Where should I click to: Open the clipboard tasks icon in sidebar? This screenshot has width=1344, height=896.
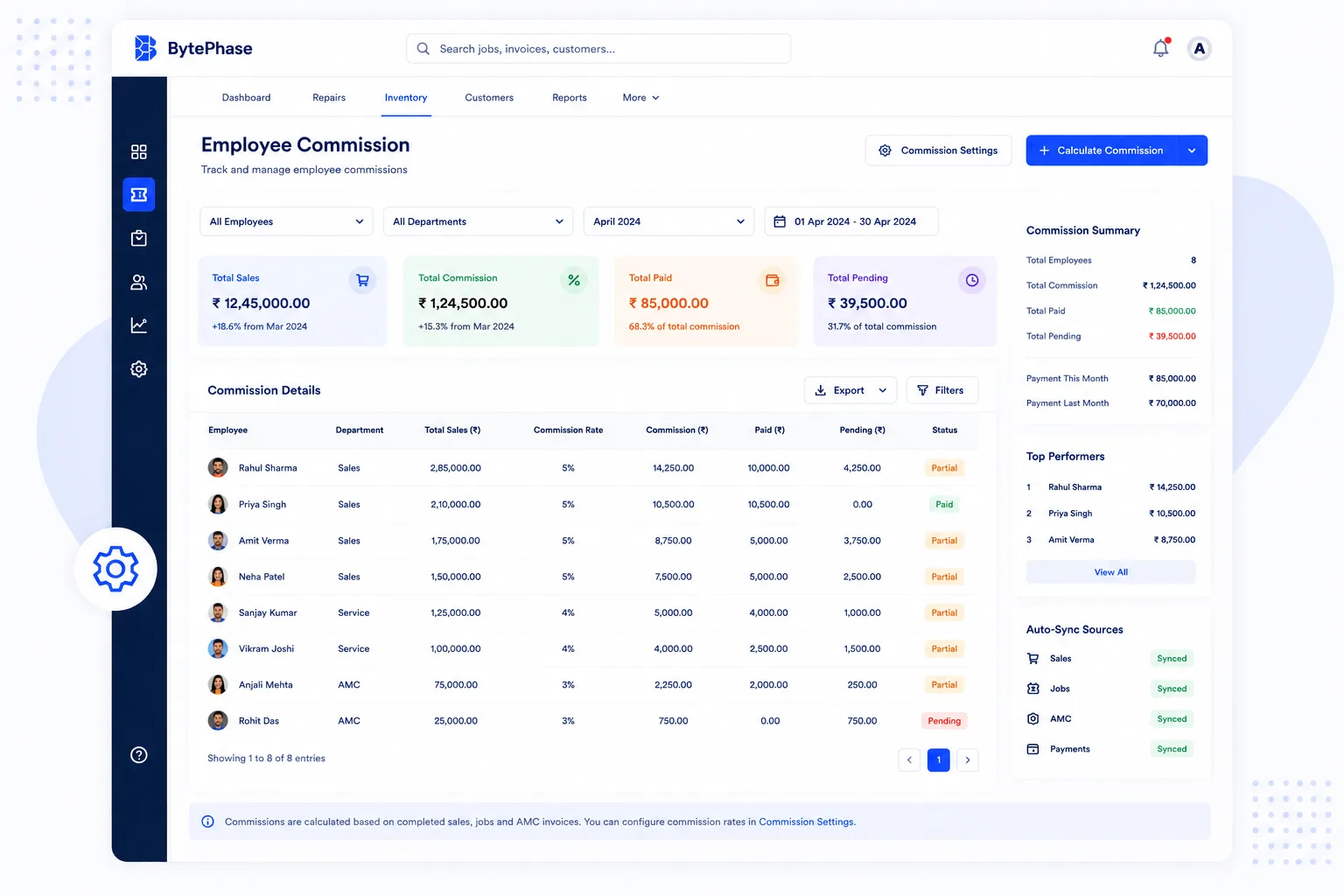click(x=138, y=238)
